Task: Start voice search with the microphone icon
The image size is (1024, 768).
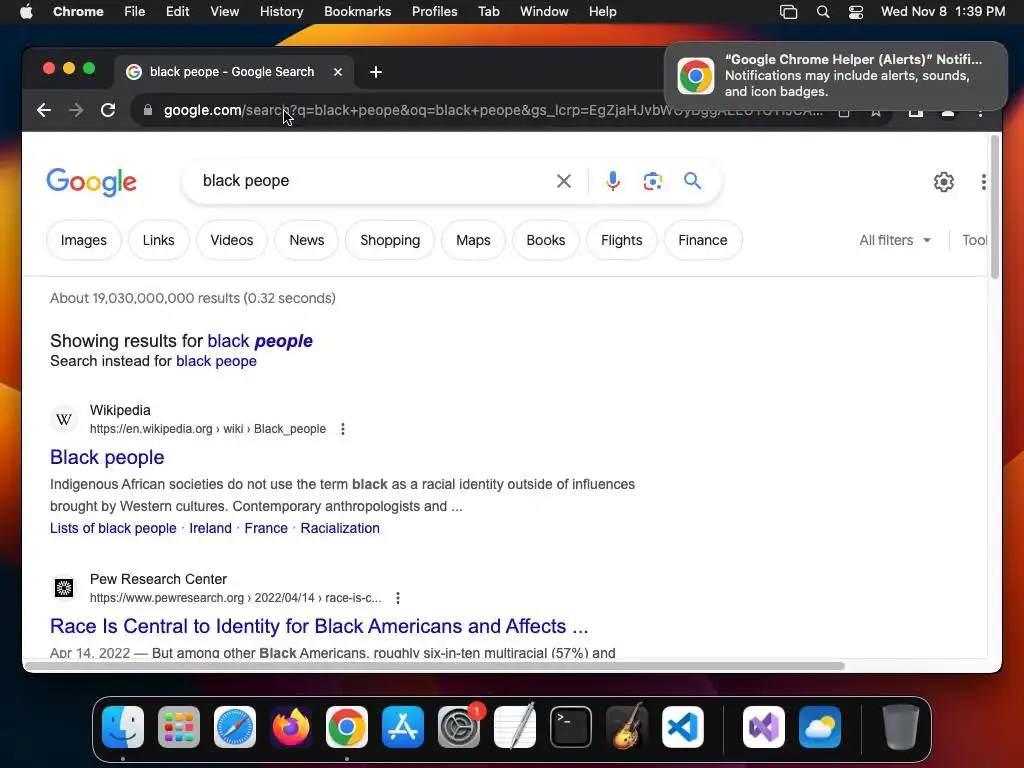Action: click(x=613, y=181)
